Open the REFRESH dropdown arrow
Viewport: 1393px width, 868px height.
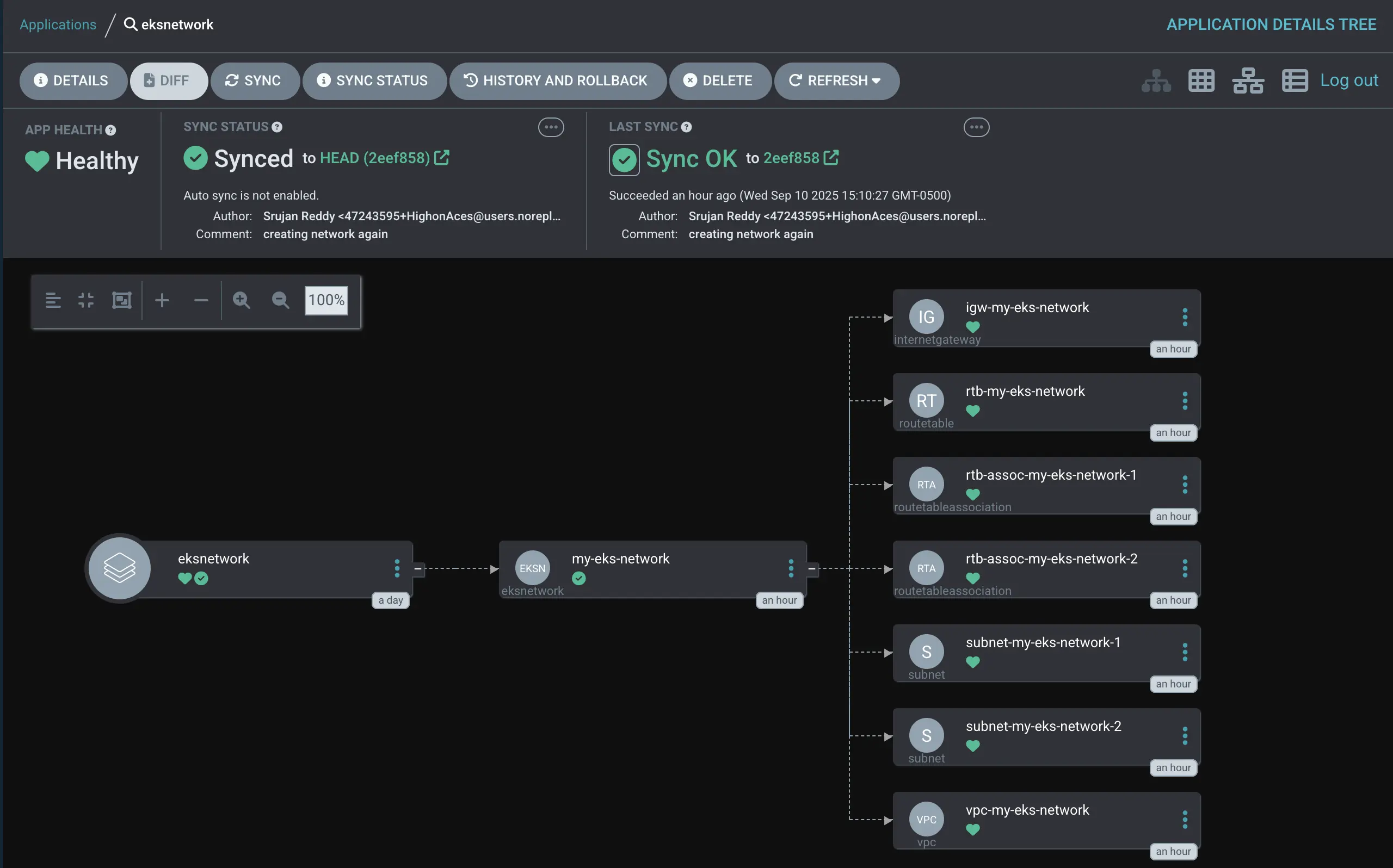coord(876,81)
